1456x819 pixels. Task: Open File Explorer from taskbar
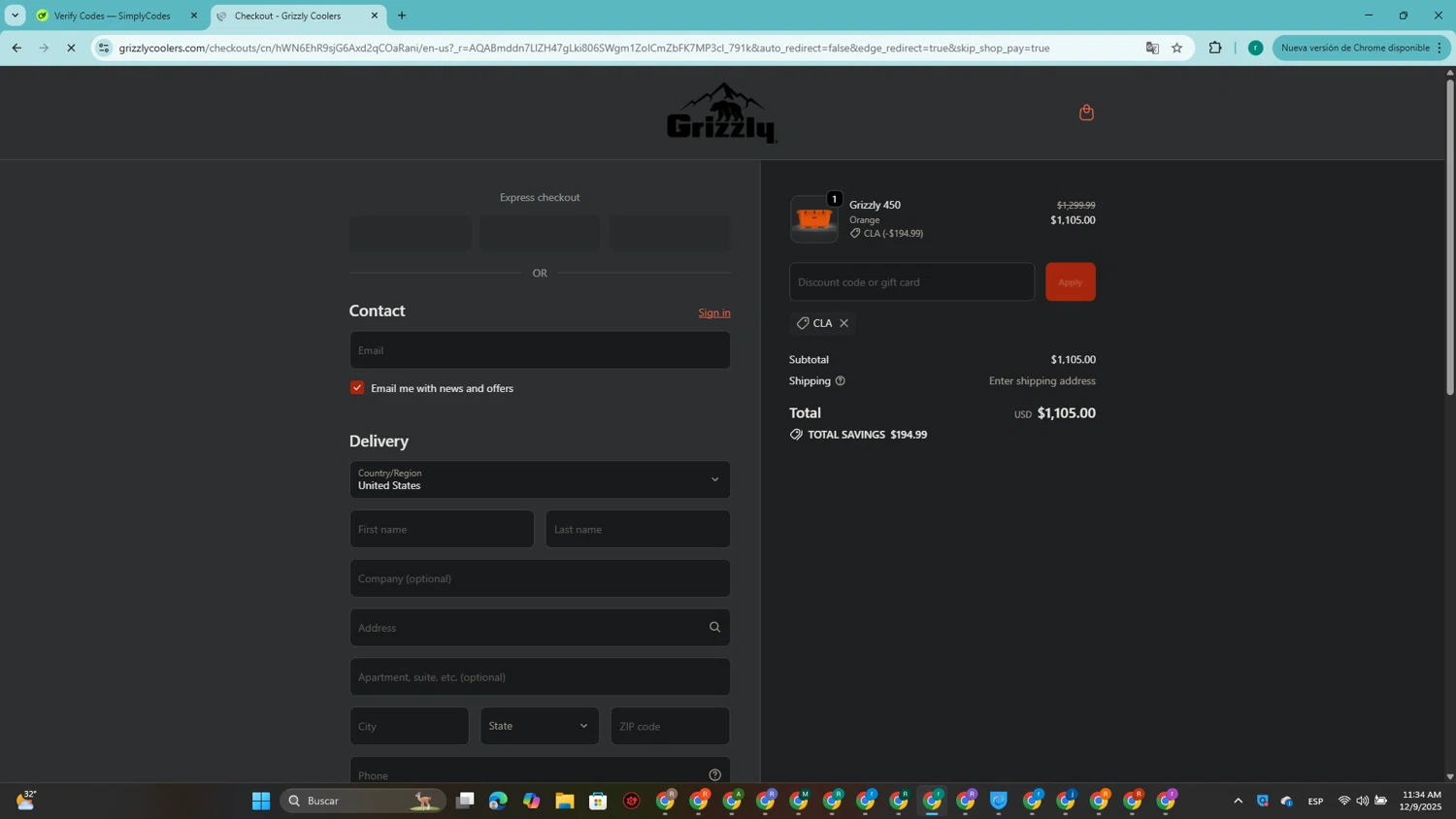pyautogui.click(x=565, y=801)
